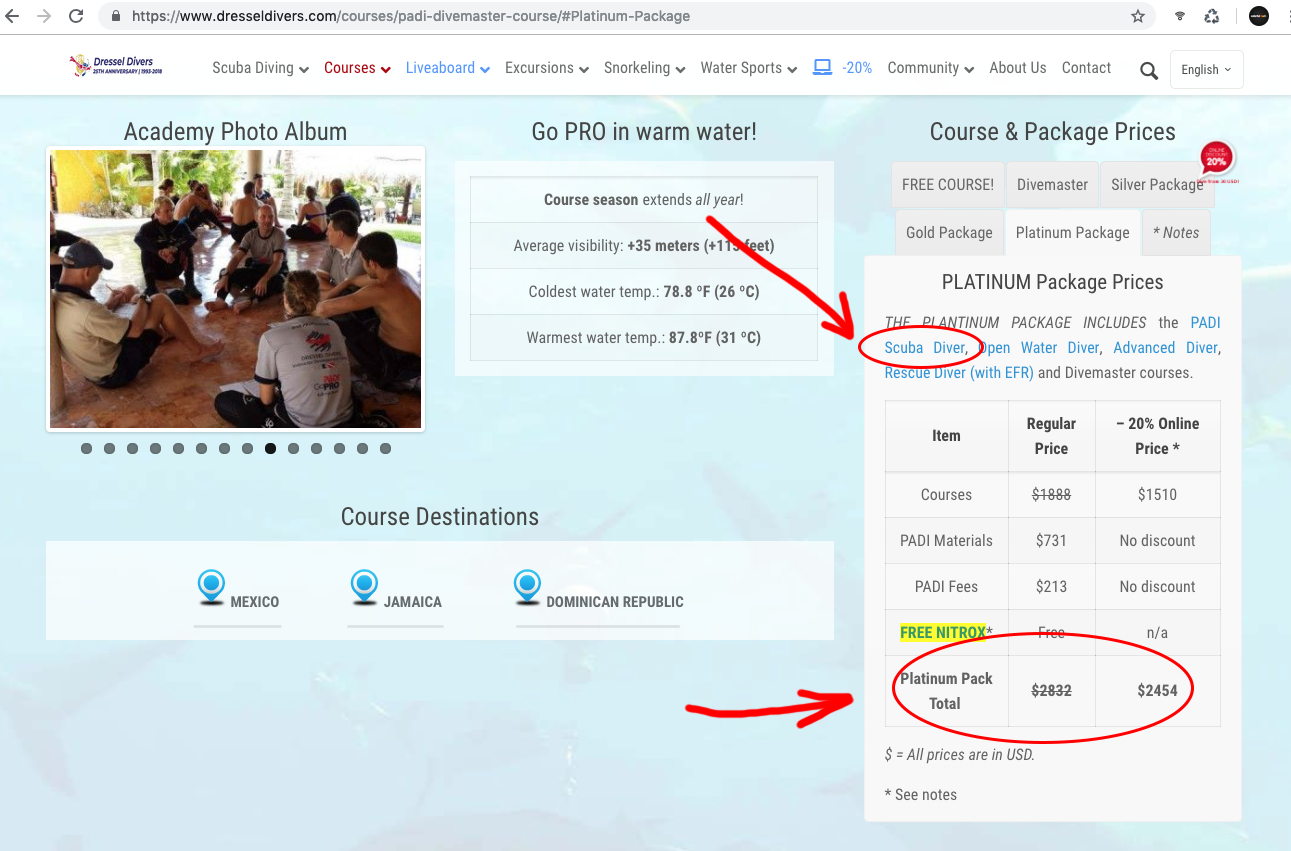Select the first photo carousel dot
1291x851 pixels.
86,449
